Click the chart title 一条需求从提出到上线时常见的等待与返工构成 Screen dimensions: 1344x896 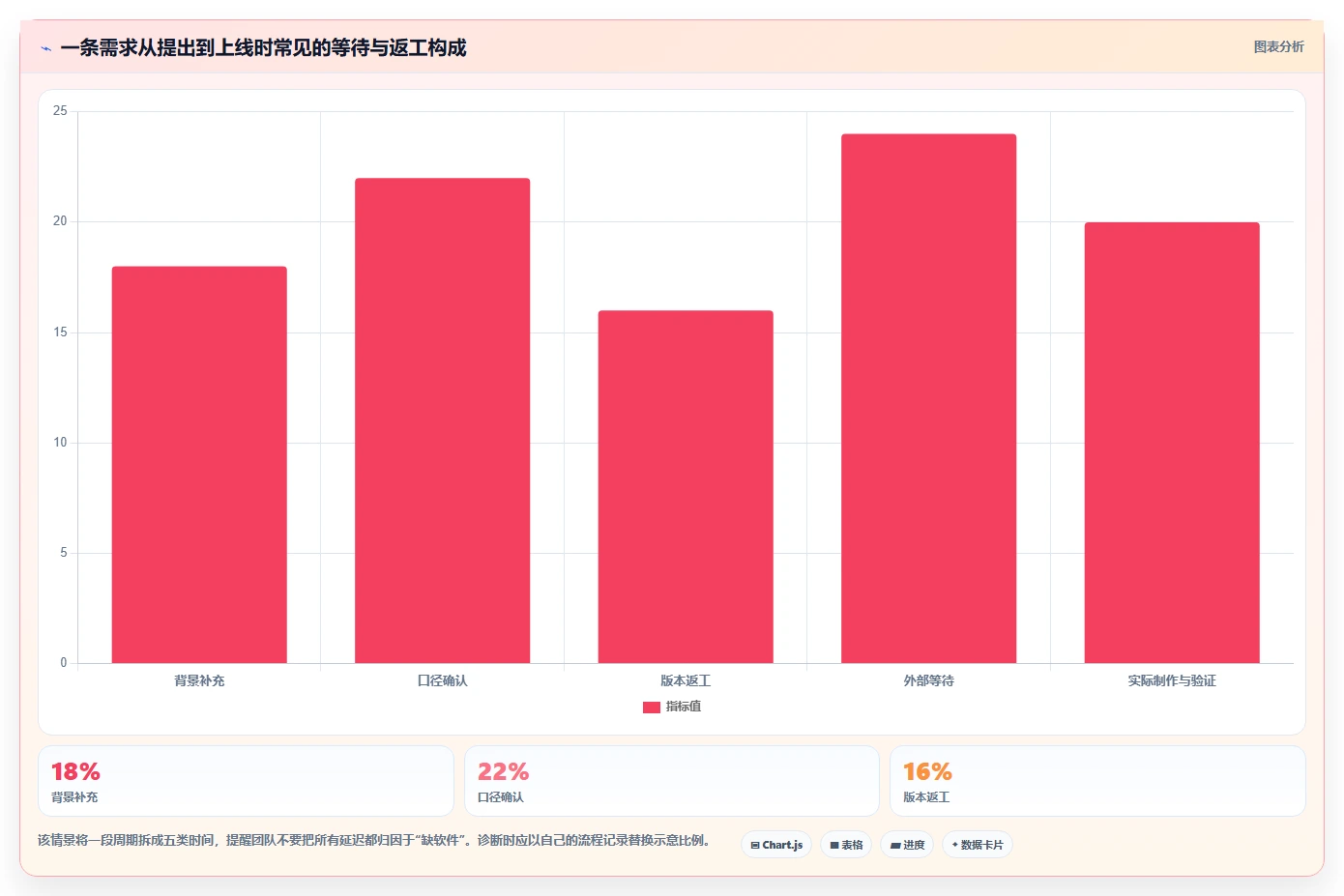263,47
